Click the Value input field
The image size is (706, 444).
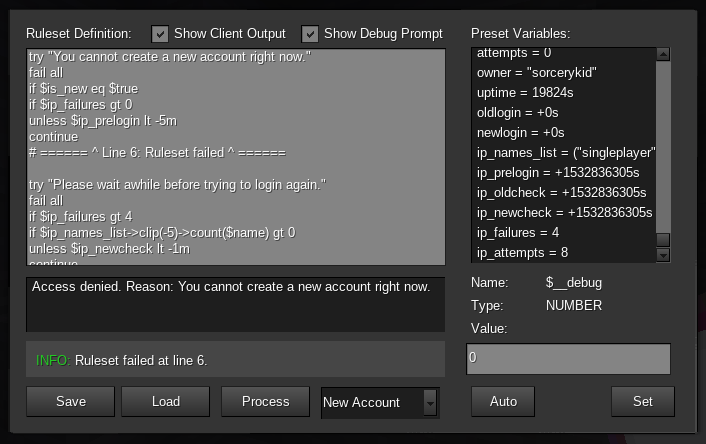tap(568, 358)
